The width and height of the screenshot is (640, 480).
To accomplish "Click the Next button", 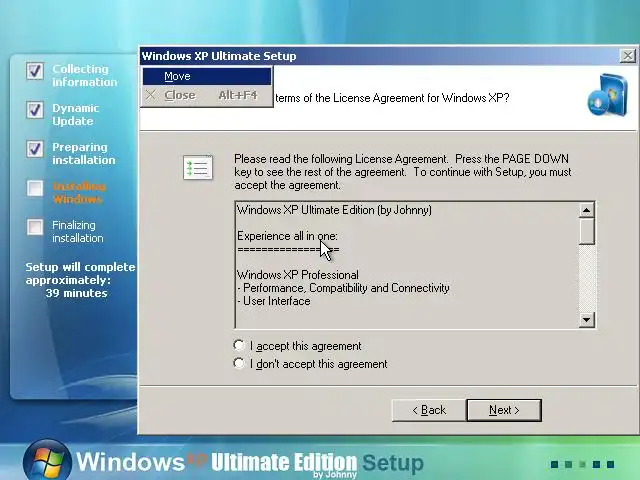I will pyautogui.click(x=504, y=410).
